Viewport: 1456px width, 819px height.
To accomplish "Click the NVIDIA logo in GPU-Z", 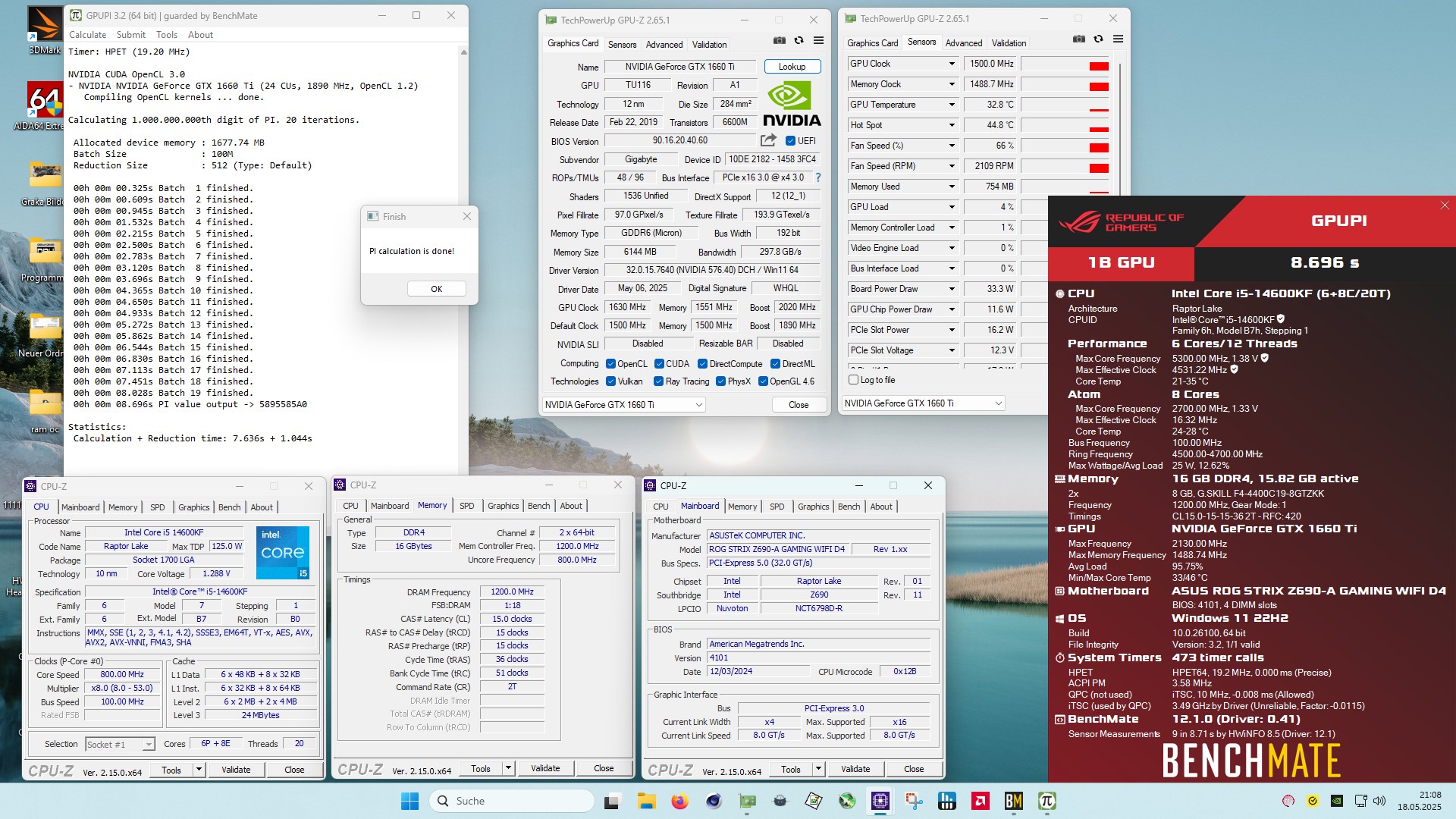I will [x=791, y=105].
